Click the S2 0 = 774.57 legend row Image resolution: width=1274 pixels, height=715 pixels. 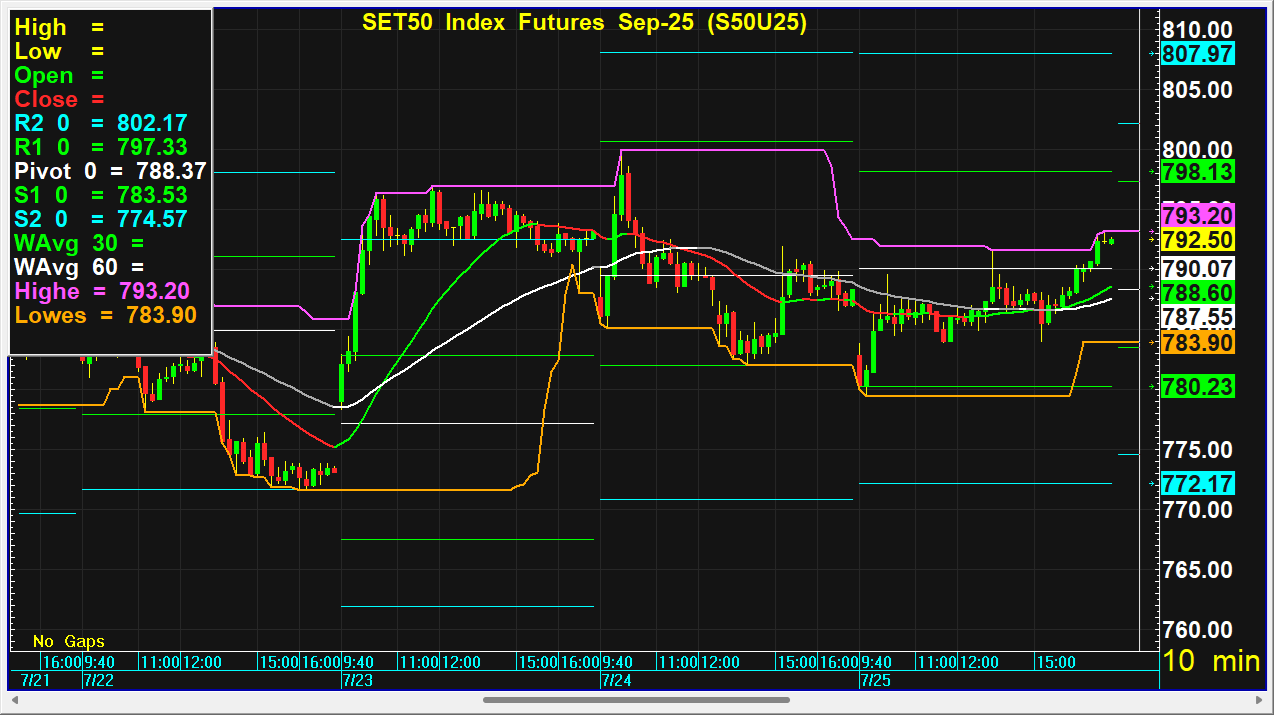[101, 219]
